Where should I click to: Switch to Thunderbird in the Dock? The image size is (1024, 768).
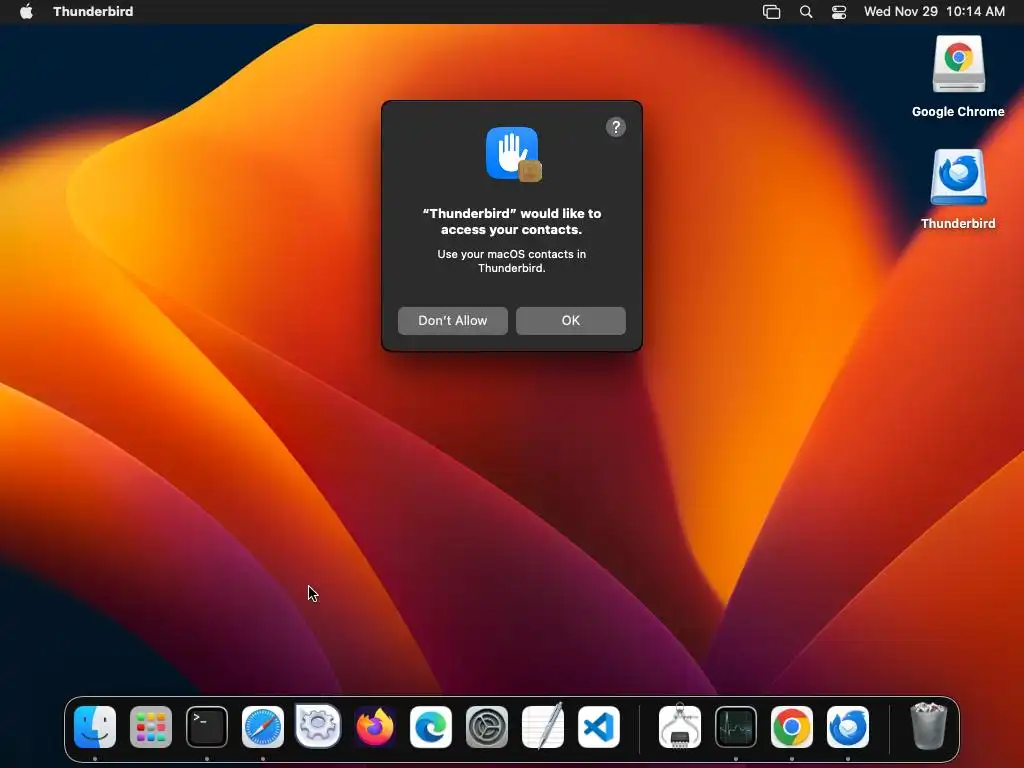point(848,727)
